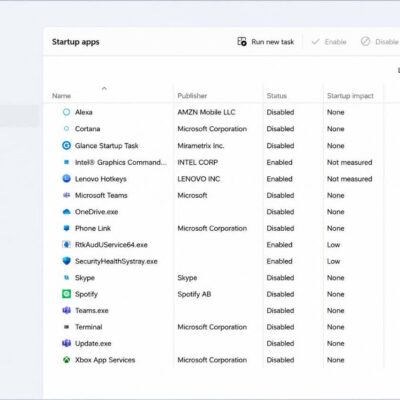The height and width of the screenshot is (400, 400).
Task: Click the Run new task icon
Action: 242,42
